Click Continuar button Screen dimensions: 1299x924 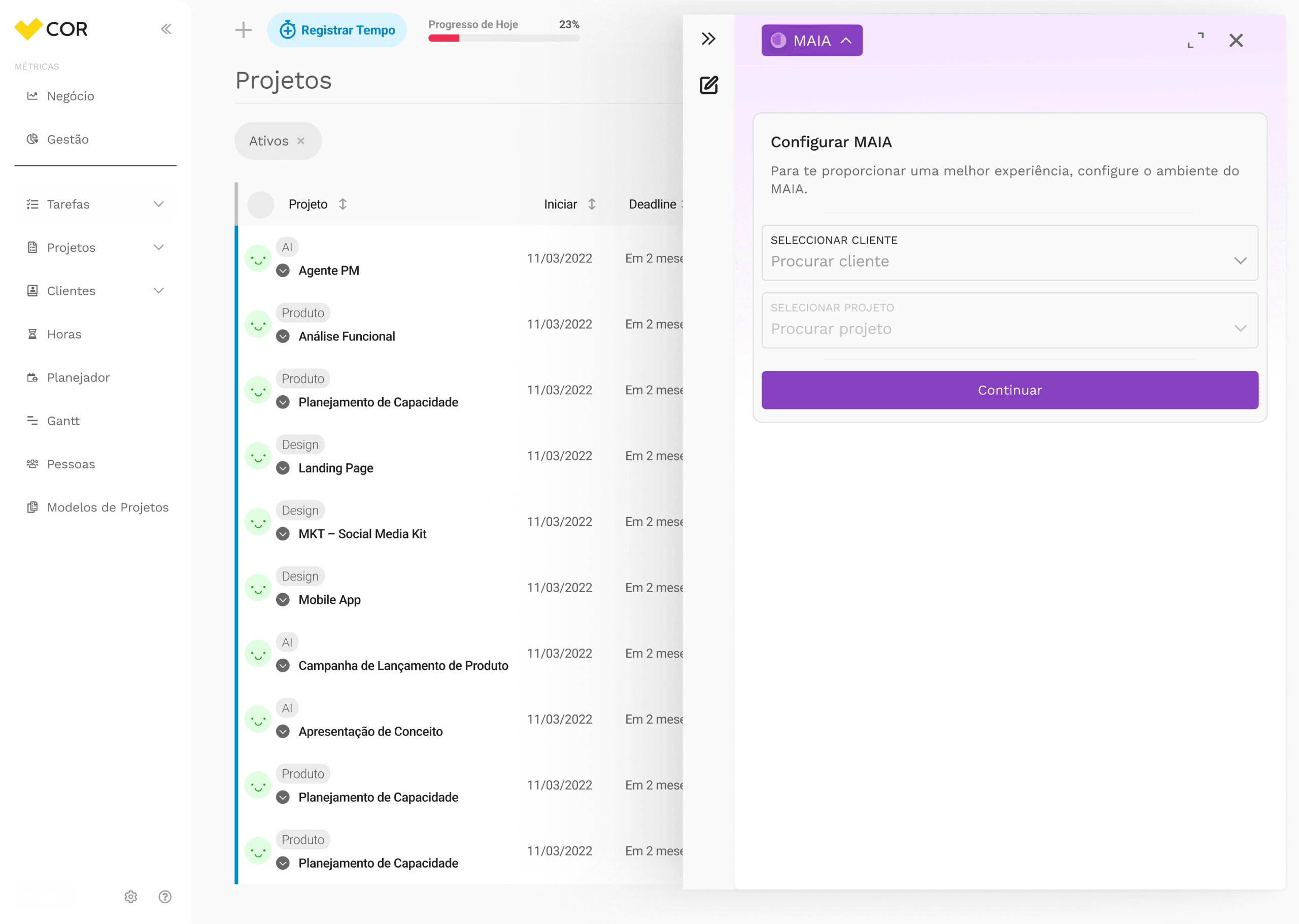pos(1009,390)
